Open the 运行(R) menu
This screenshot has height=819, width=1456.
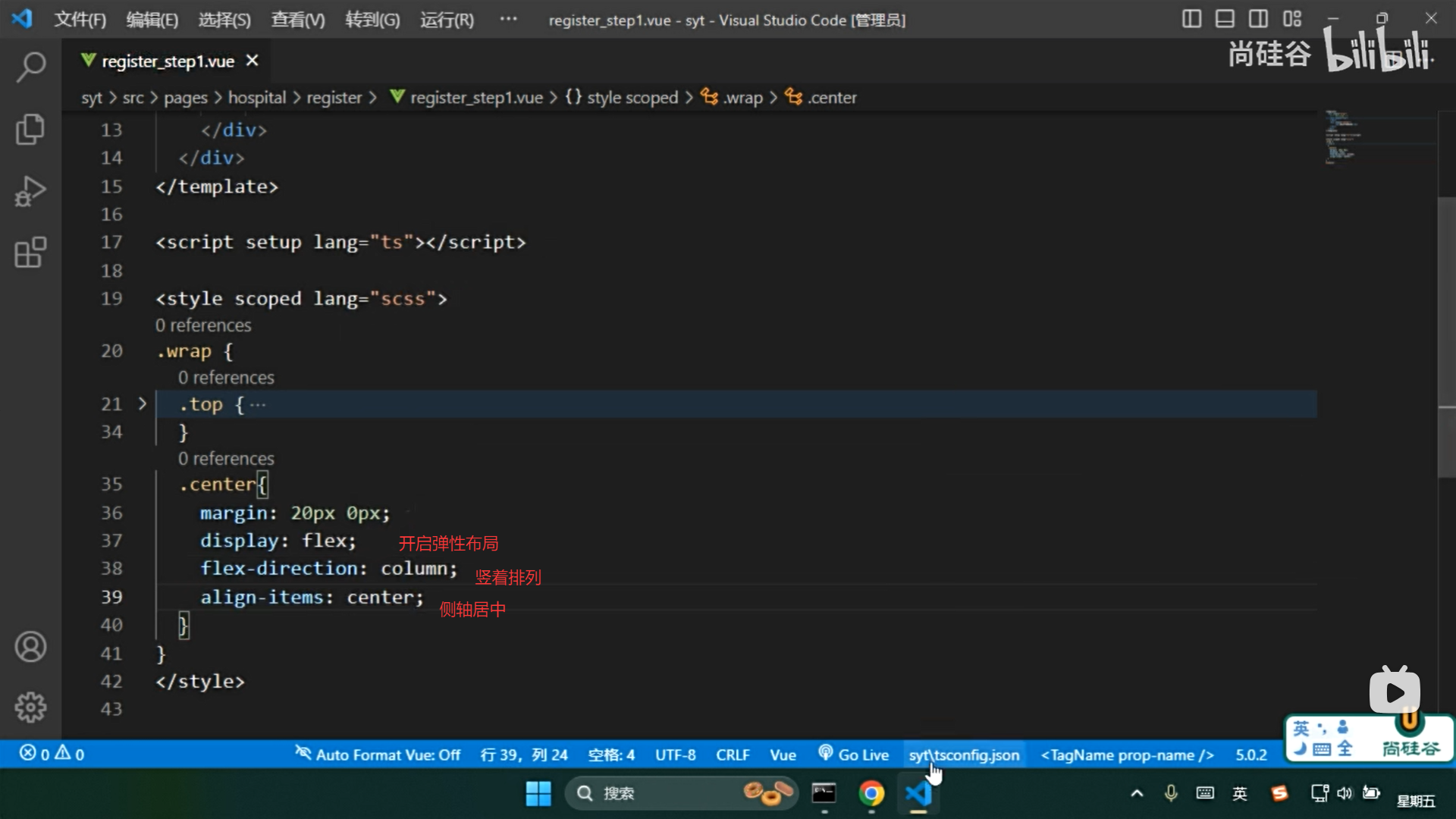pos(447,20)
